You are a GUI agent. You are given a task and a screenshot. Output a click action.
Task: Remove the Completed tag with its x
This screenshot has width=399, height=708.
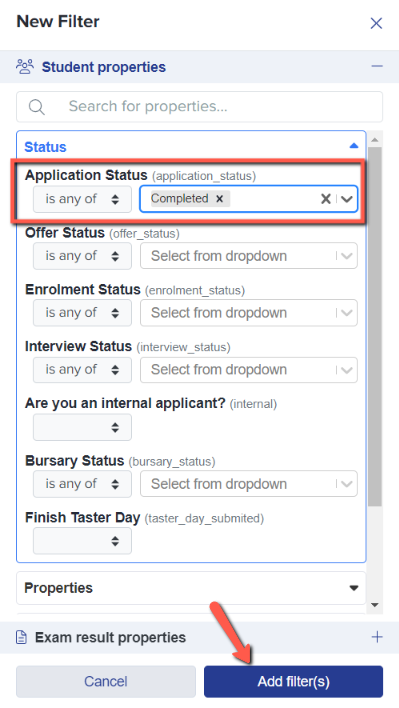219,199
